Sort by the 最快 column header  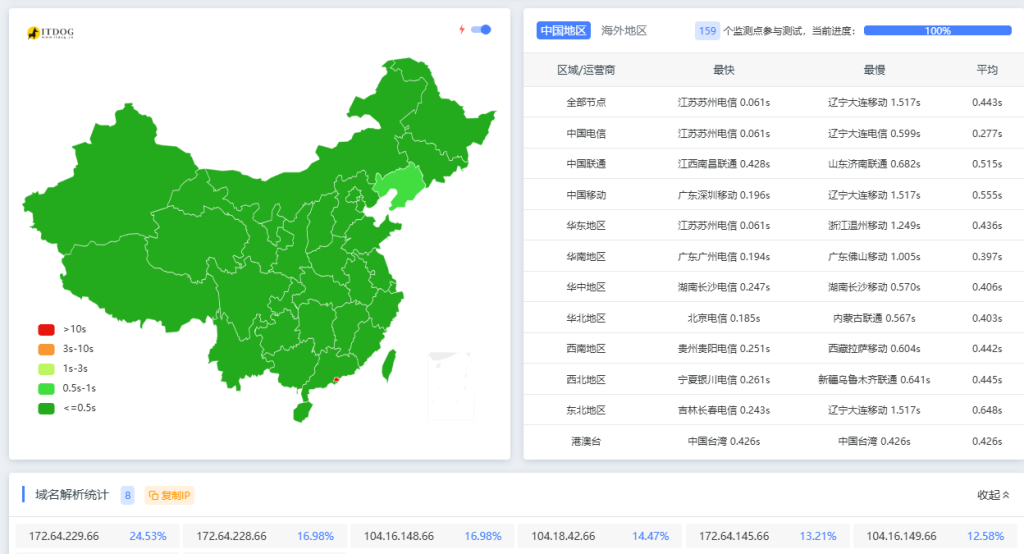pos(723,70)
